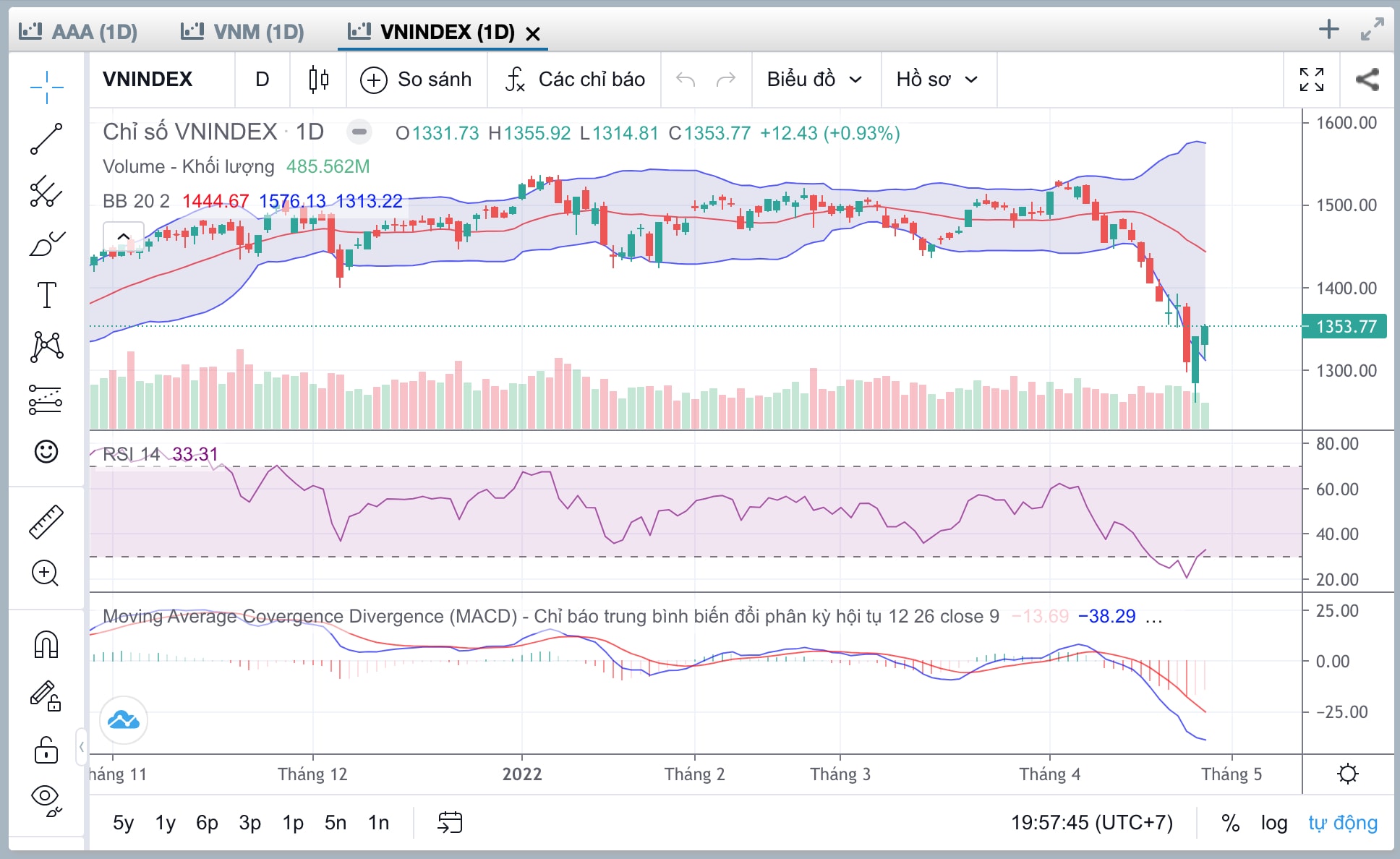Switch to the AAA (1D) tab
The height and width of the screenshot is (859, 1400).
(78, 32)
